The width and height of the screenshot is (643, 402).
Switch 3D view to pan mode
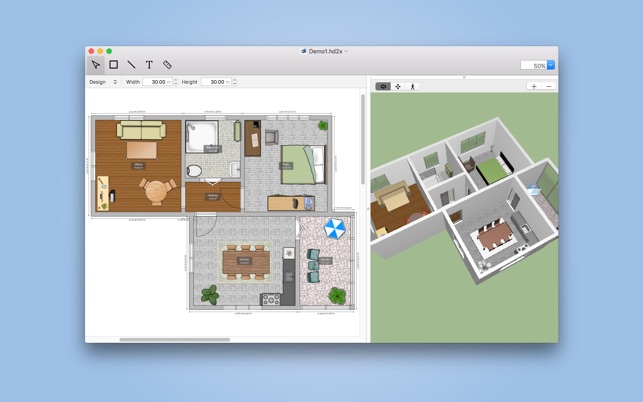[x=398, y=87]
